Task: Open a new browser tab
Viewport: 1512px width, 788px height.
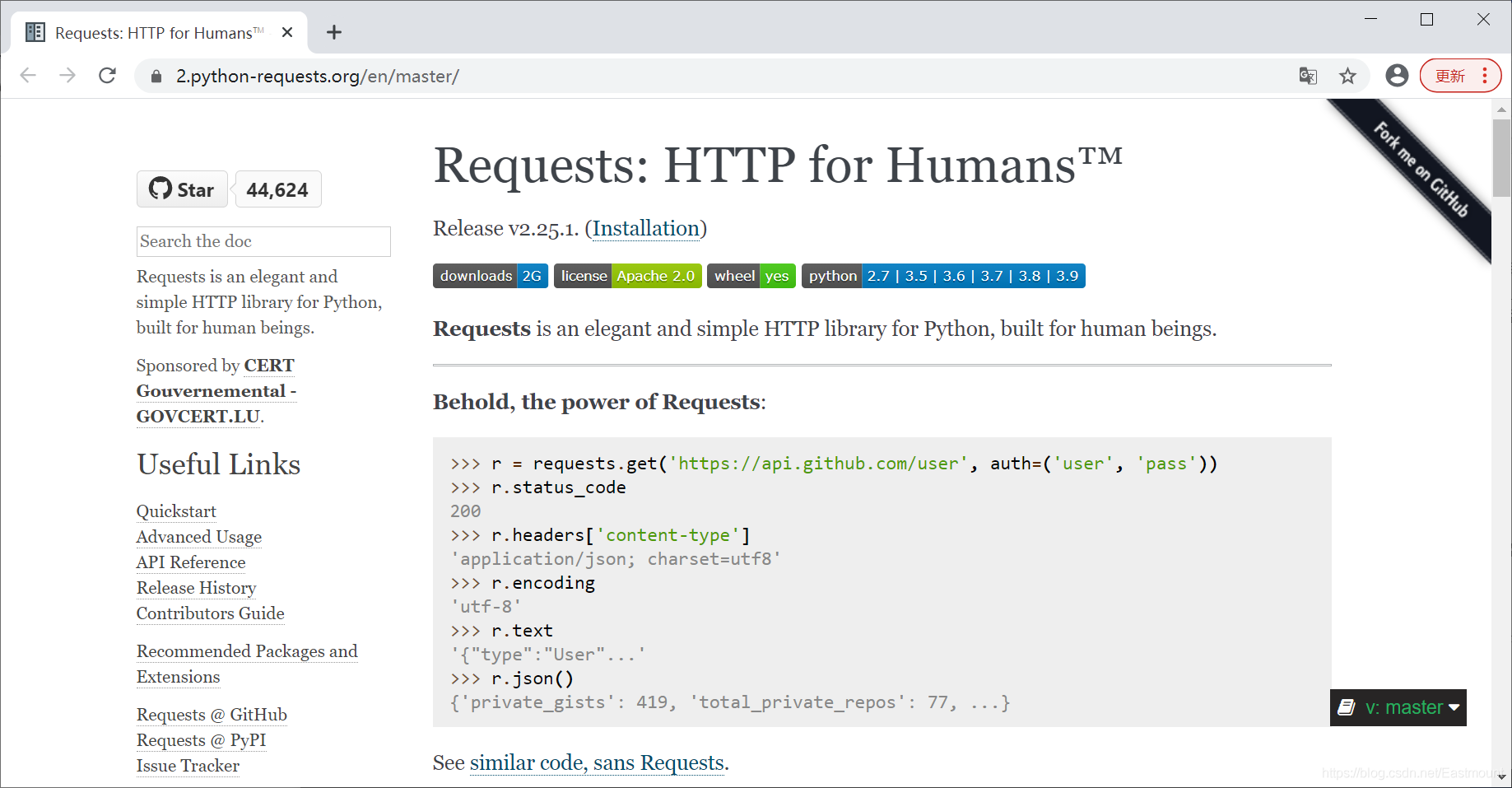Action: pyautogui.click(x=333, y=32)
